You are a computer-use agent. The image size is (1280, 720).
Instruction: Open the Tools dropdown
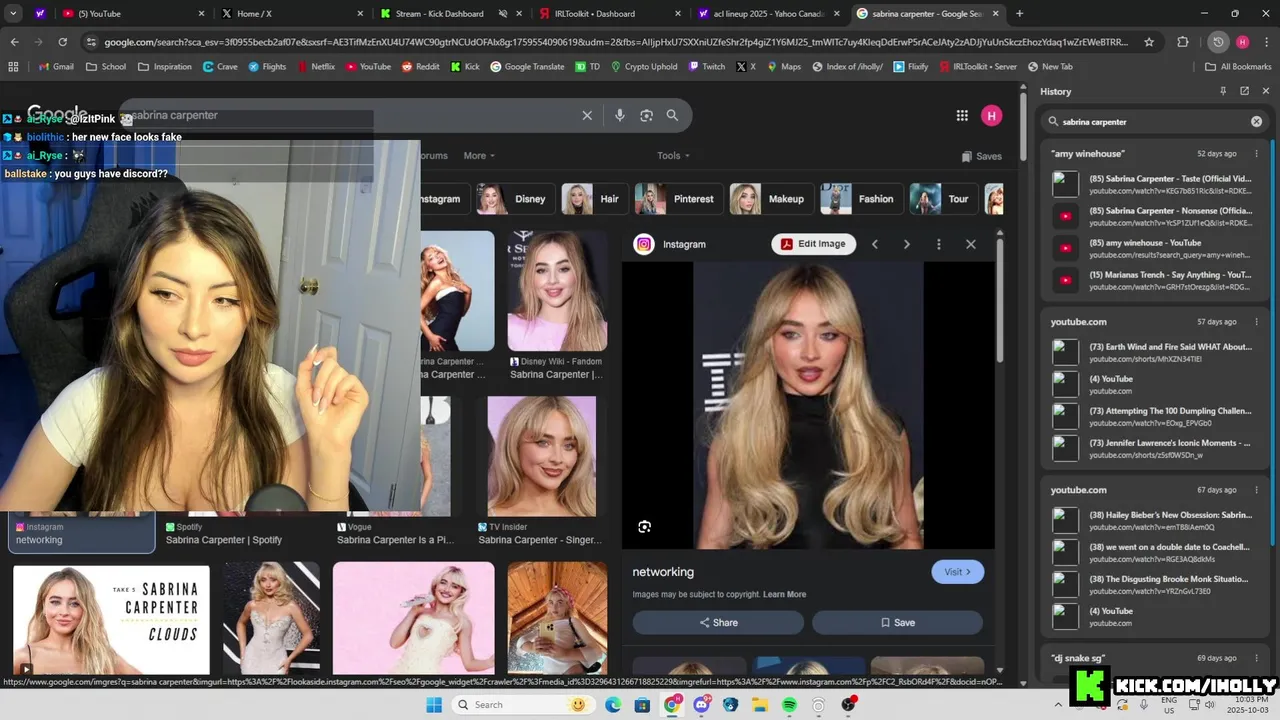pos(673,156)
